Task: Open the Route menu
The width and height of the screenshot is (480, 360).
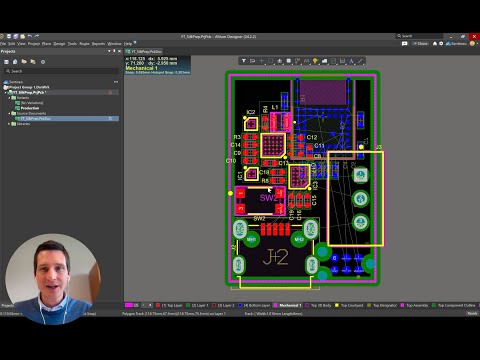Action: tap(84, 44)
